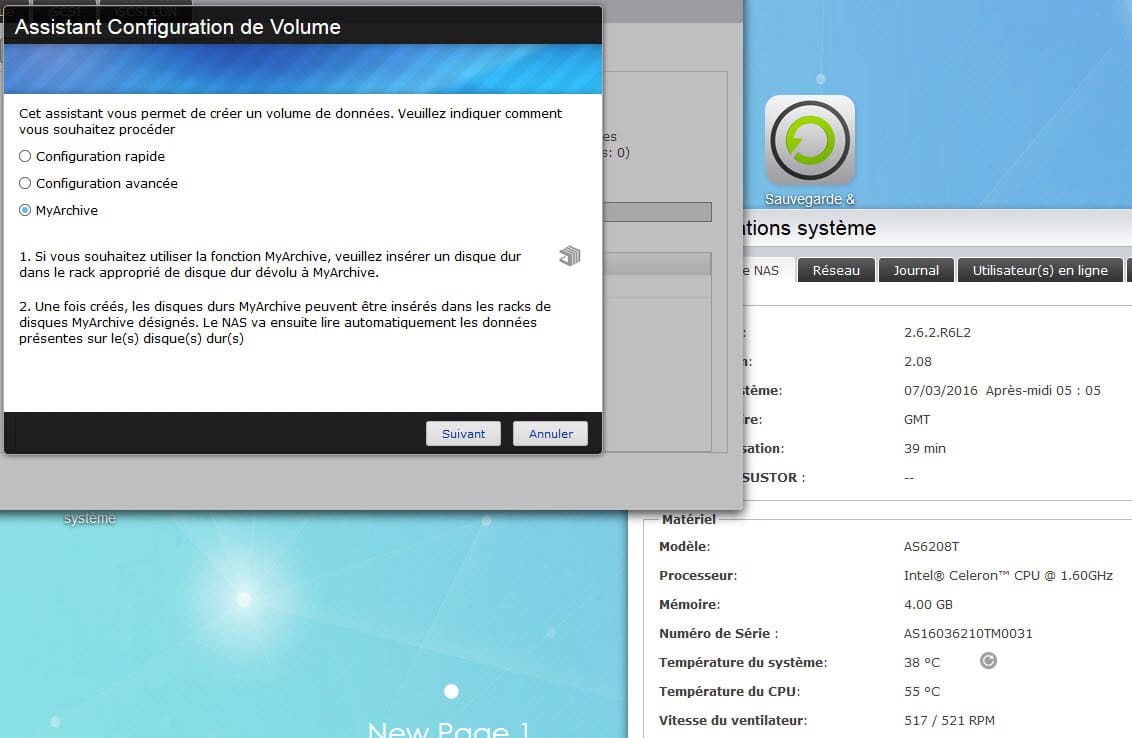The width and height of the screenshot is (1132, 738).
Task: Click the serial number AS16036210TM0031
Action: (x=968, y=633)
